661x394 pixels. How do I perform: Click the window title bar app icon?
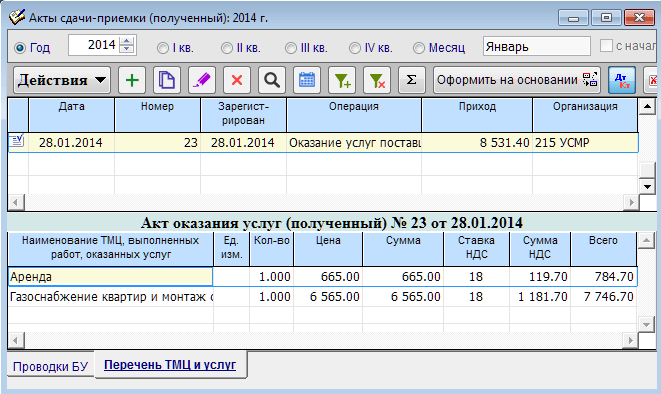tap(17, 17)
